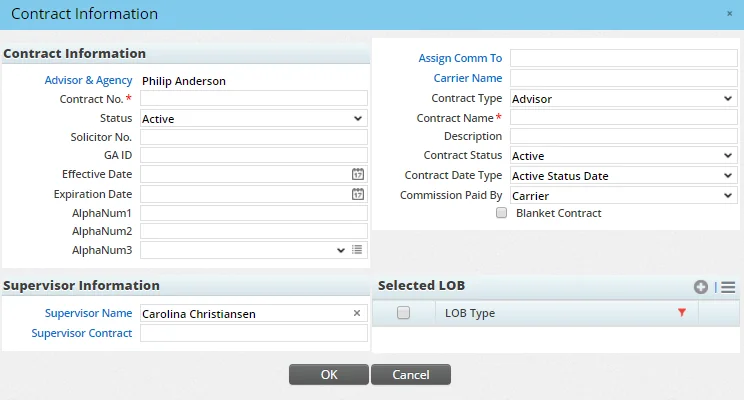Click the OK button

coord(329,375)
